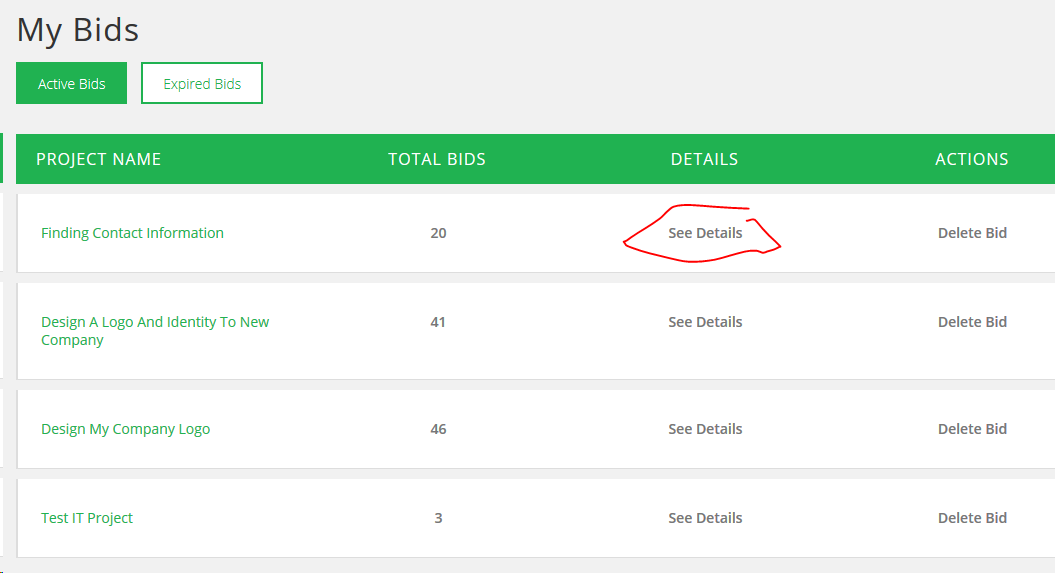Show details for Design My Company Logo
Screen dimensions: 1055x573
coord(705,429)
